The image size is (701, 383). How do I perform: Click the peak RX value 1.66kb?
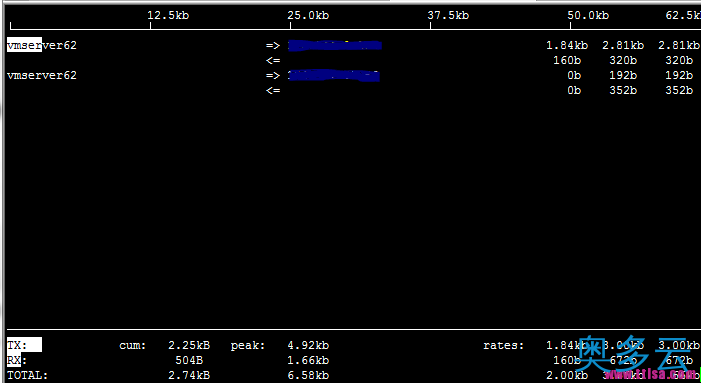click(x=308, y=360)
